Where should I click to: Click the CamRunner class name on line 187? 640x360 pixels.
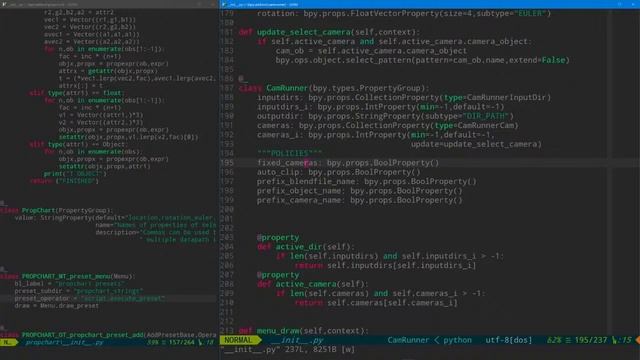pos(287,88)
